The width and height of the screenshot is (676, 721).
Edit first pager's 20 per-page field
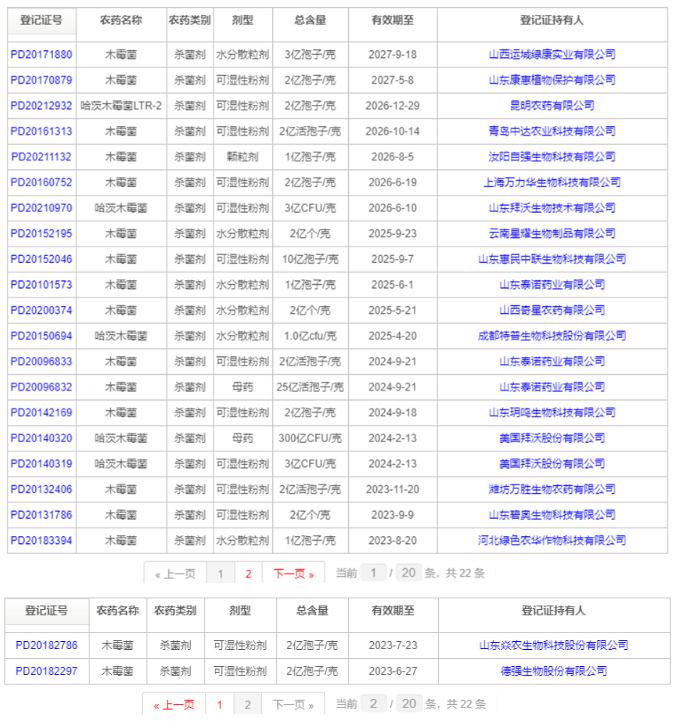409,572
